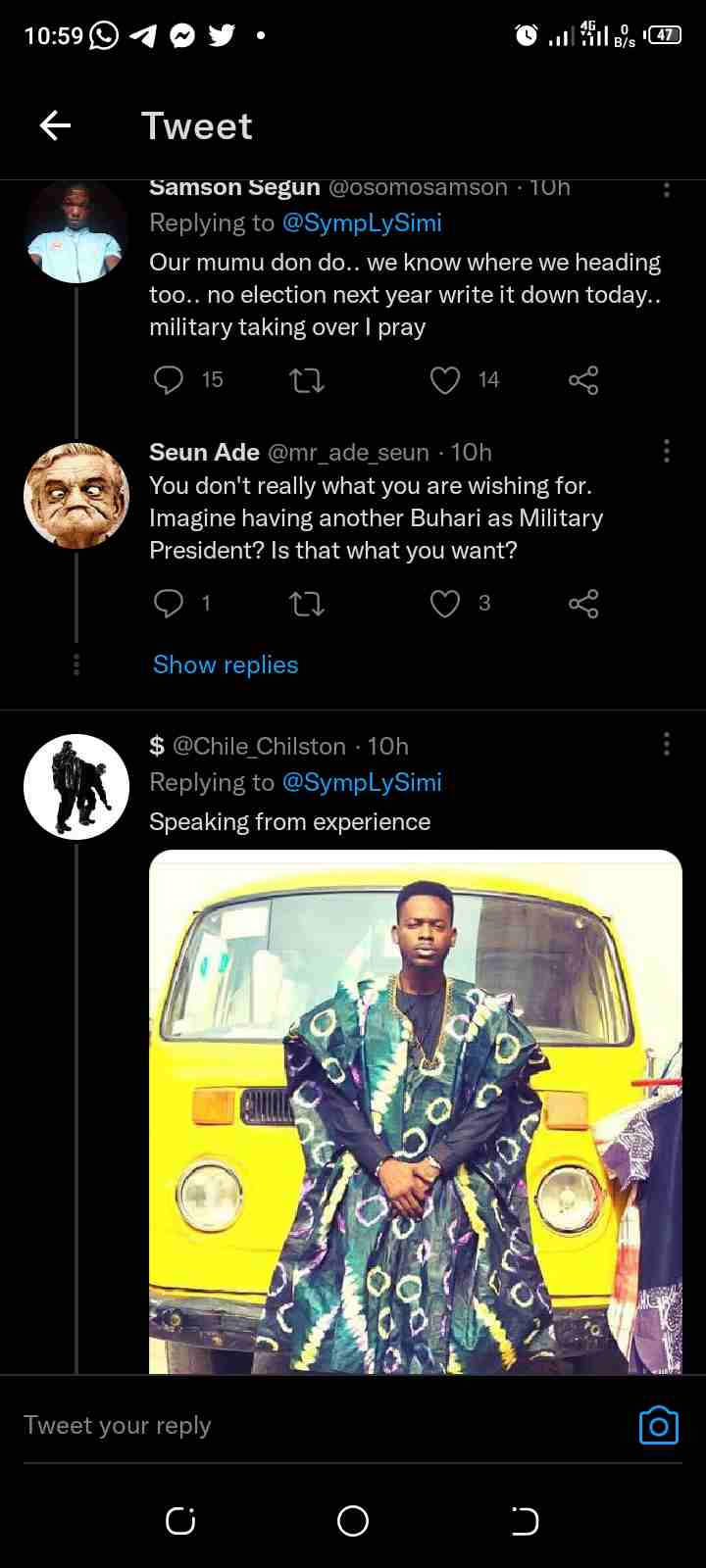Image resolution: width=706 pixels, height=1568 pixels.
Task: Expand hidden replies with Show replies
Action: [226, 664]
